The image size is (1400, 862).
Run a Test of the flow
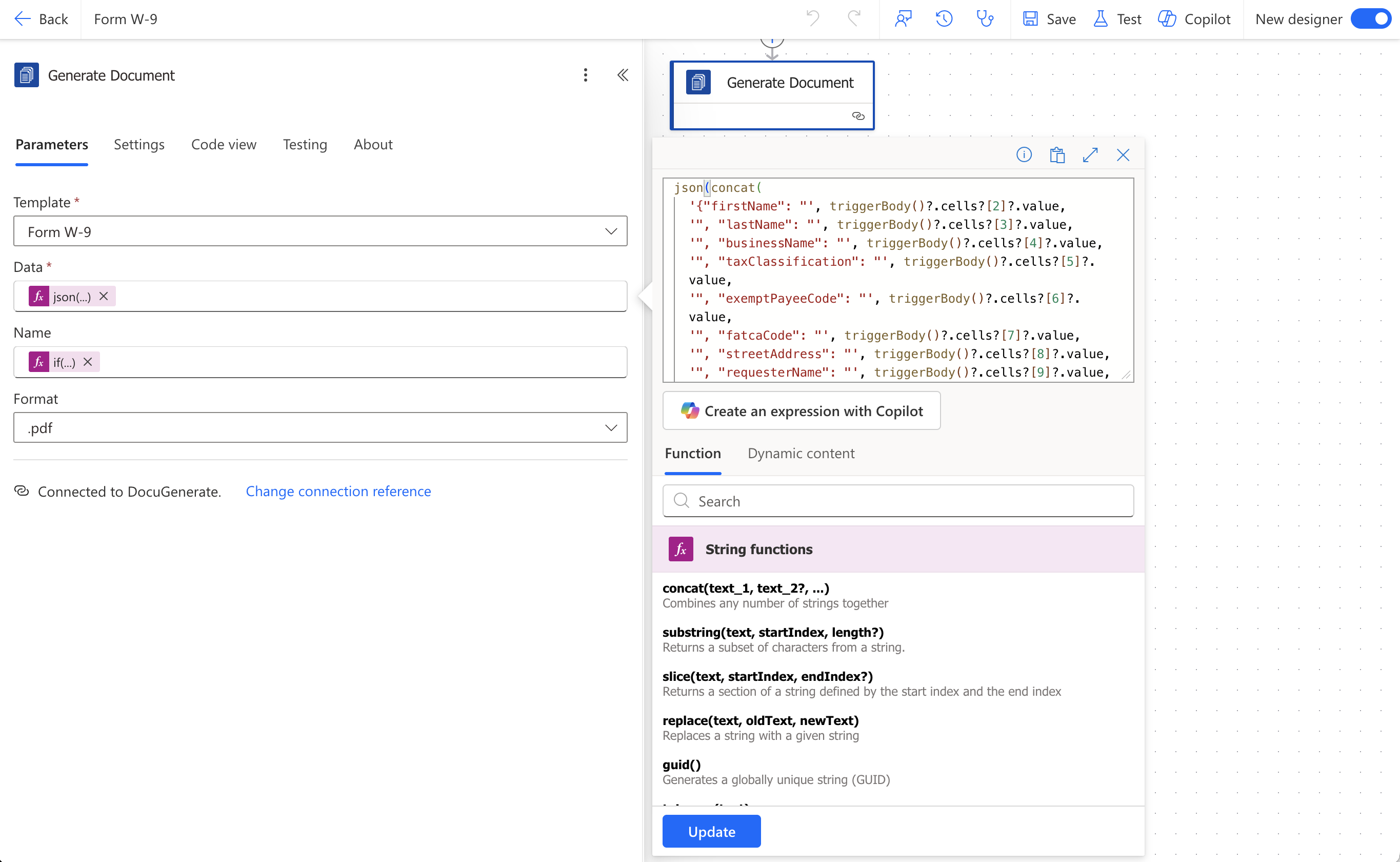click(x=1117, y=19)
